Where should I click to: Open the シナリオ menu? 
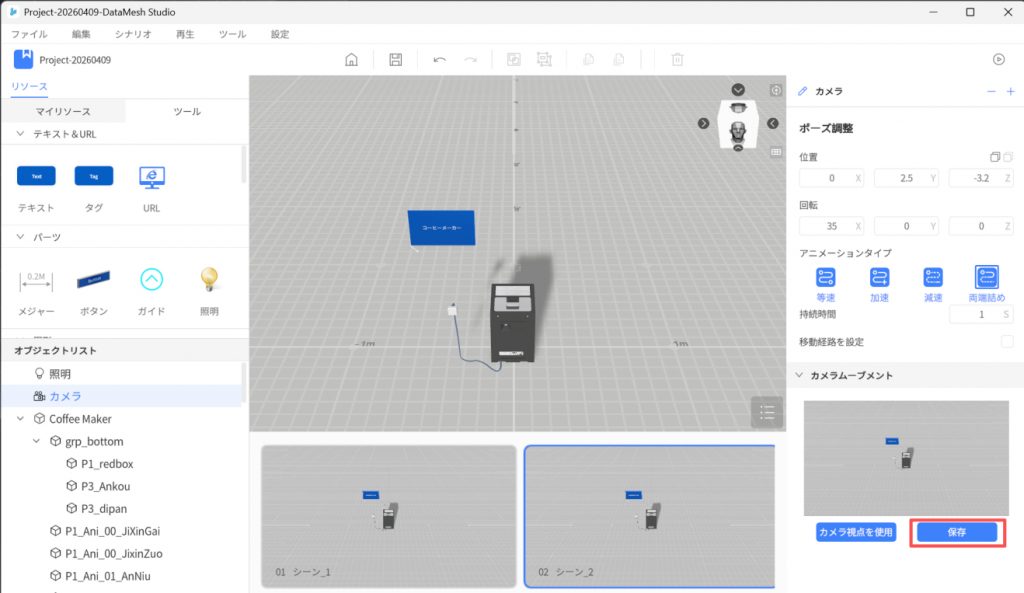(133, 34)
